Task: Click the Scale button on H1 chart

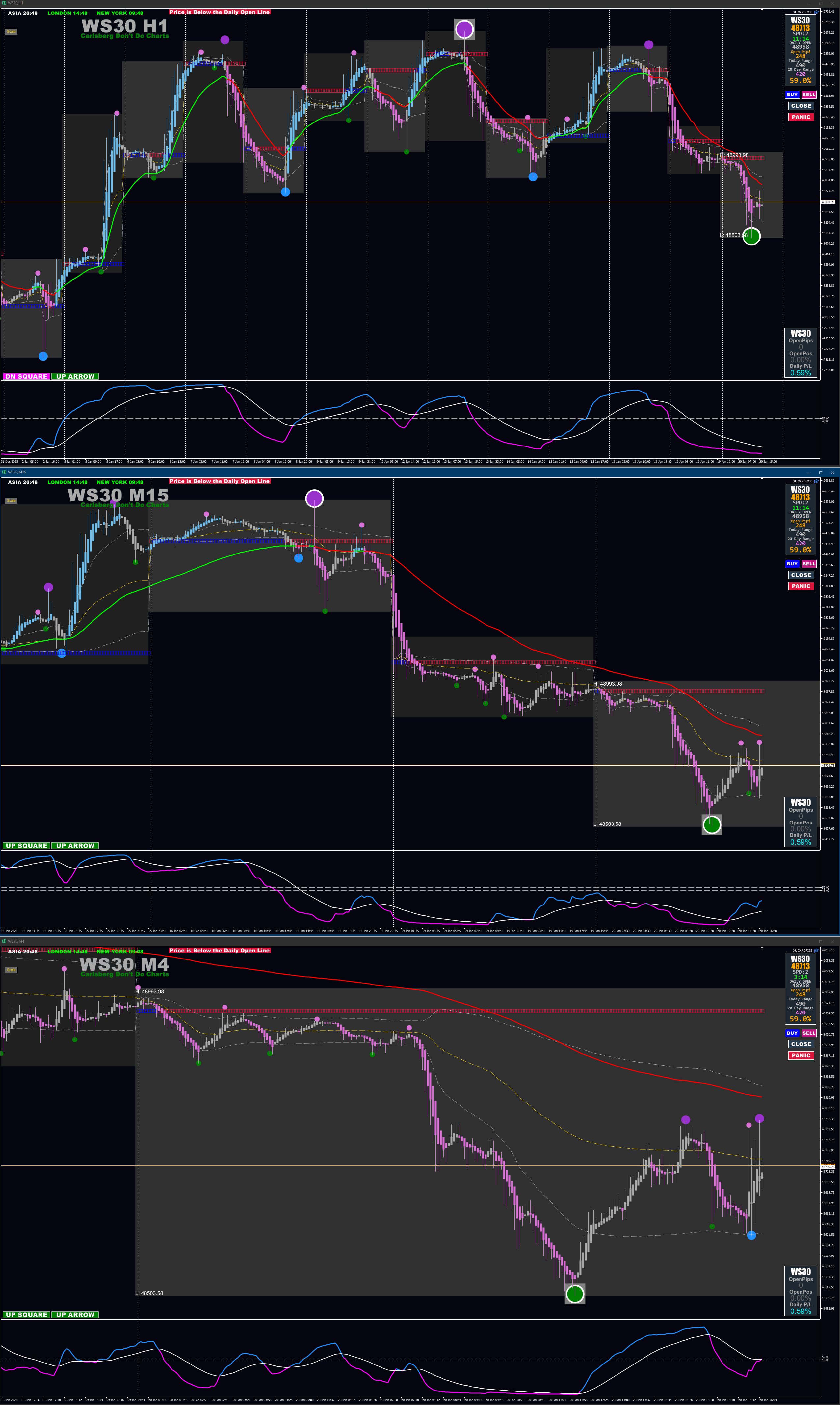Action: pos(11,32)
